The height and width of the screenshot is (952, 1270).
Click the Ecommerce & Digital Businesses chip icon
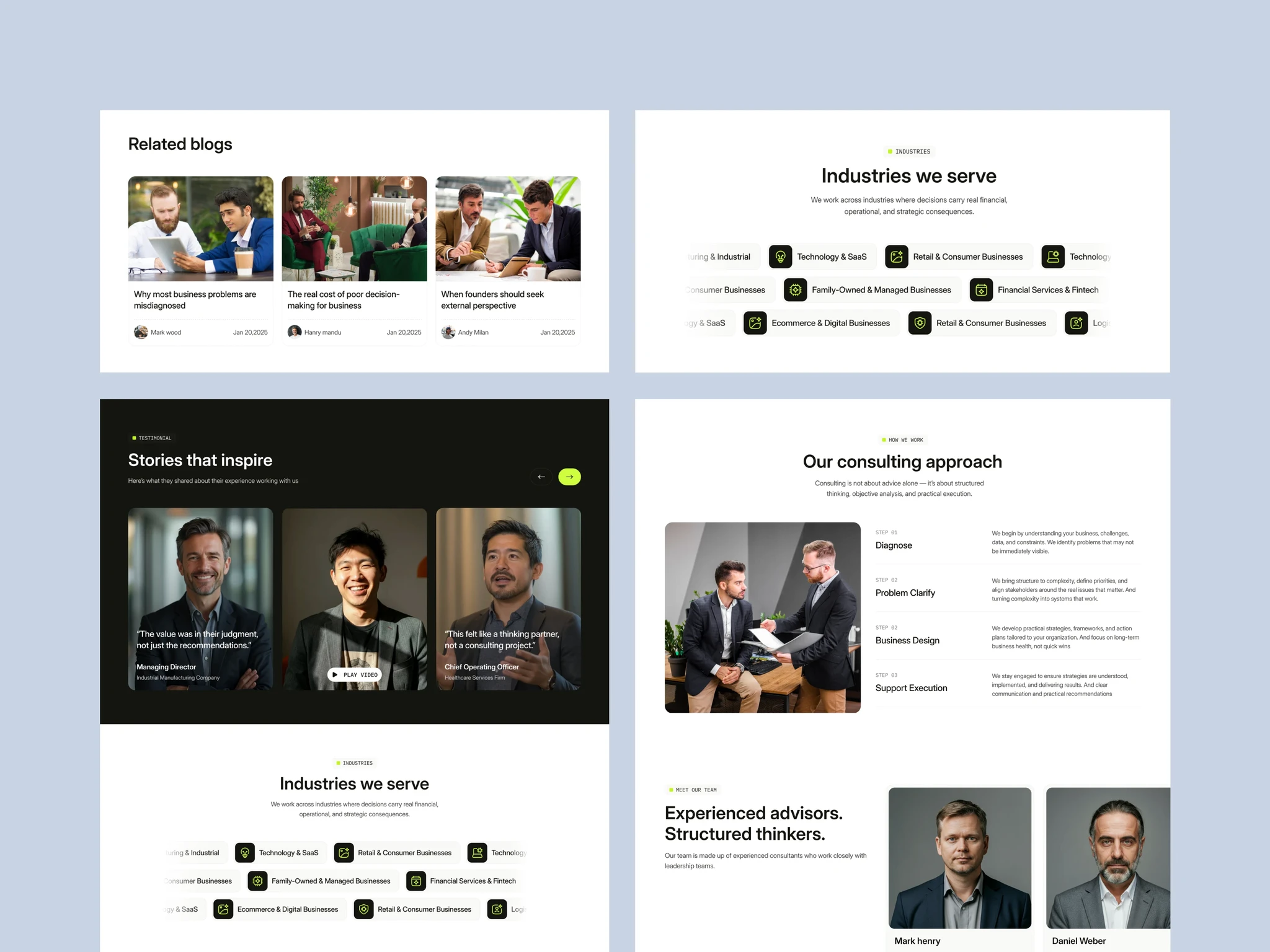(755, 323)
